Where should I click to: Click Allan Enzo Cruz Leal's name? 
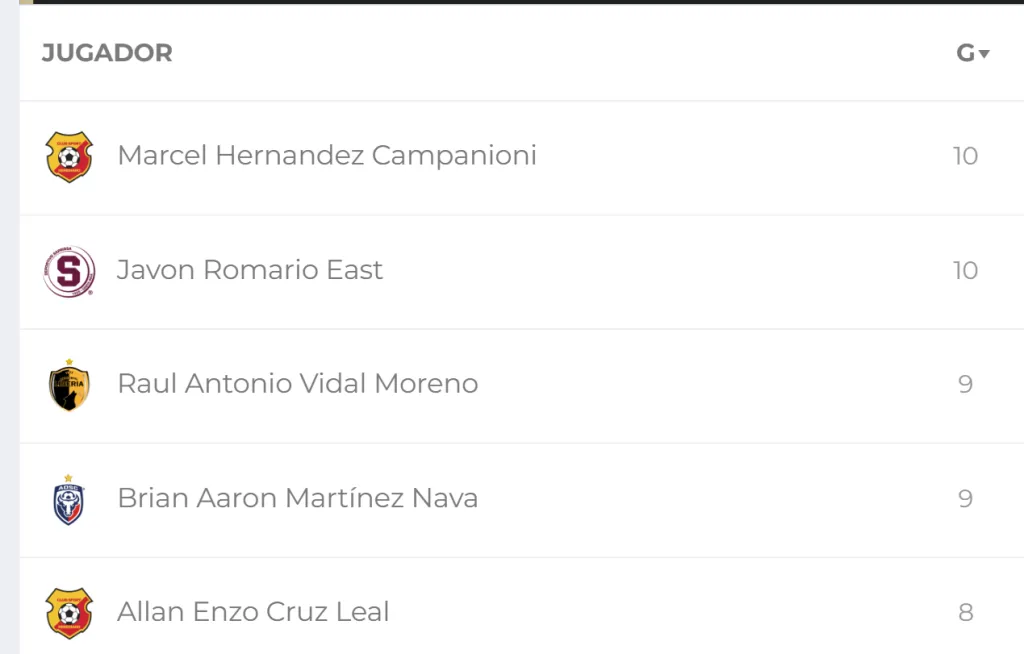[x=252, y=611]
